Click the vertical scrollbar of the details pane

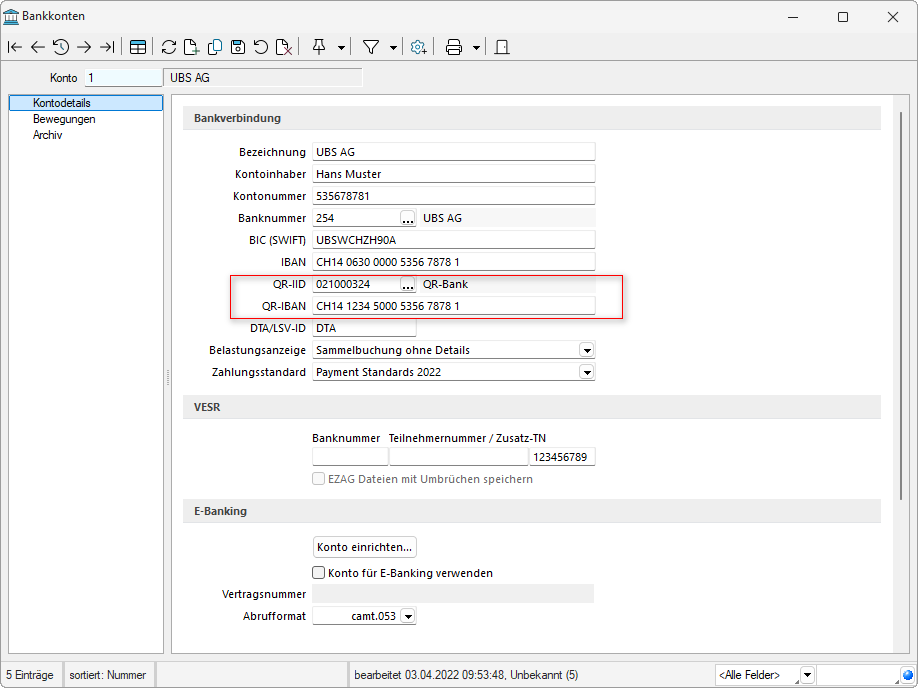900,300
